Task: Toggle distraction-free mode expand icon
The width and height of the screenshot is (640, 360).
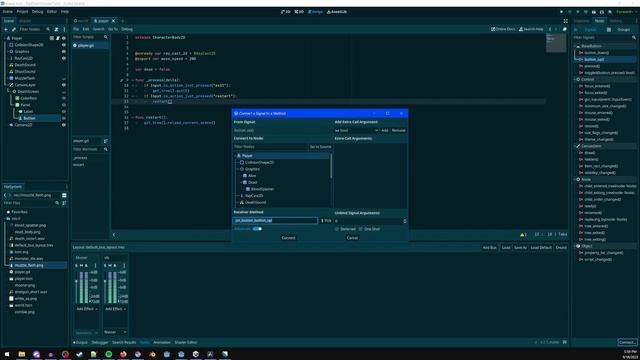Action: point(565,21)
